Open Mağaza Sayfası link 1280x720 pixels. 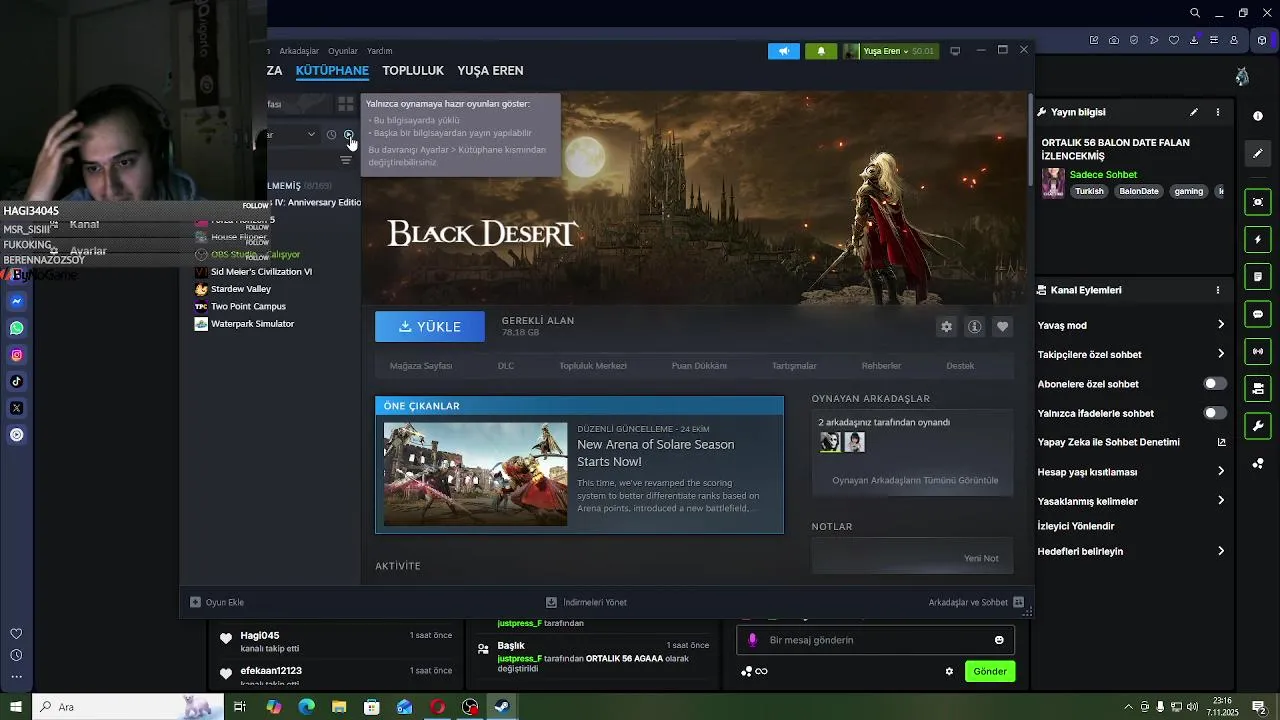(421, 366)
